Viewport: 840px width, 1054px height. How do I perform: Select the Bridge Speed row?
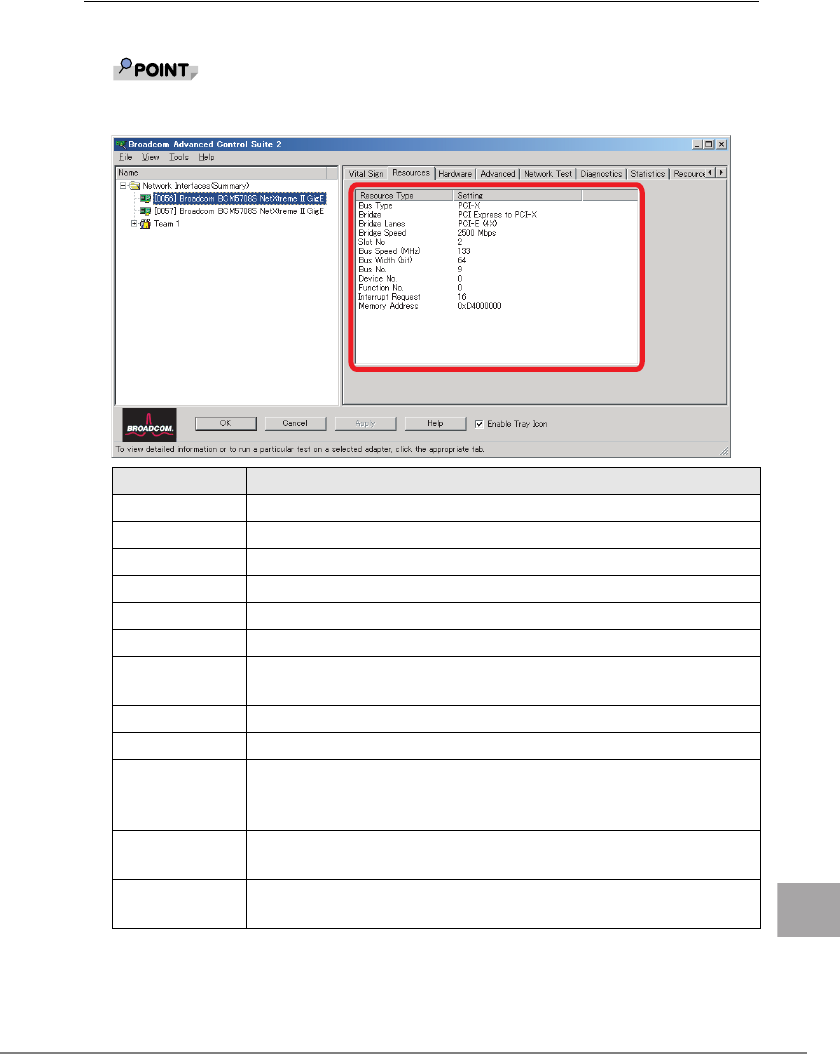pyautogui.click(x=497, y=233)
